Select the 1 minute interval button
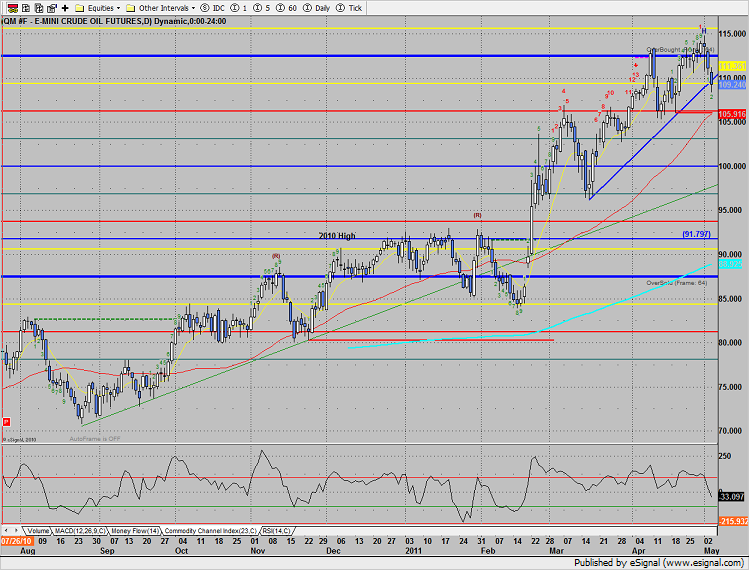The height and width of the screenshot is (570, 749). [x=239, y=8]
